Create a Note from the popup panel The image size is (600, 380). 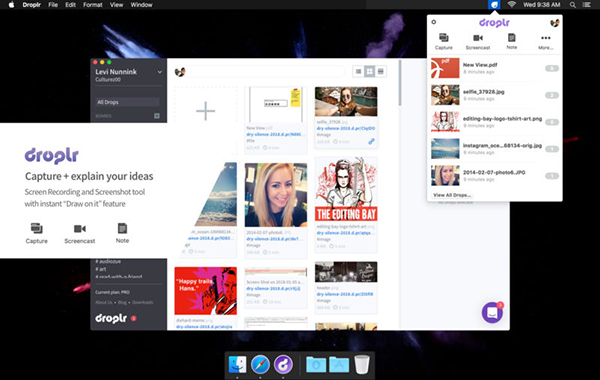[512, 41]
